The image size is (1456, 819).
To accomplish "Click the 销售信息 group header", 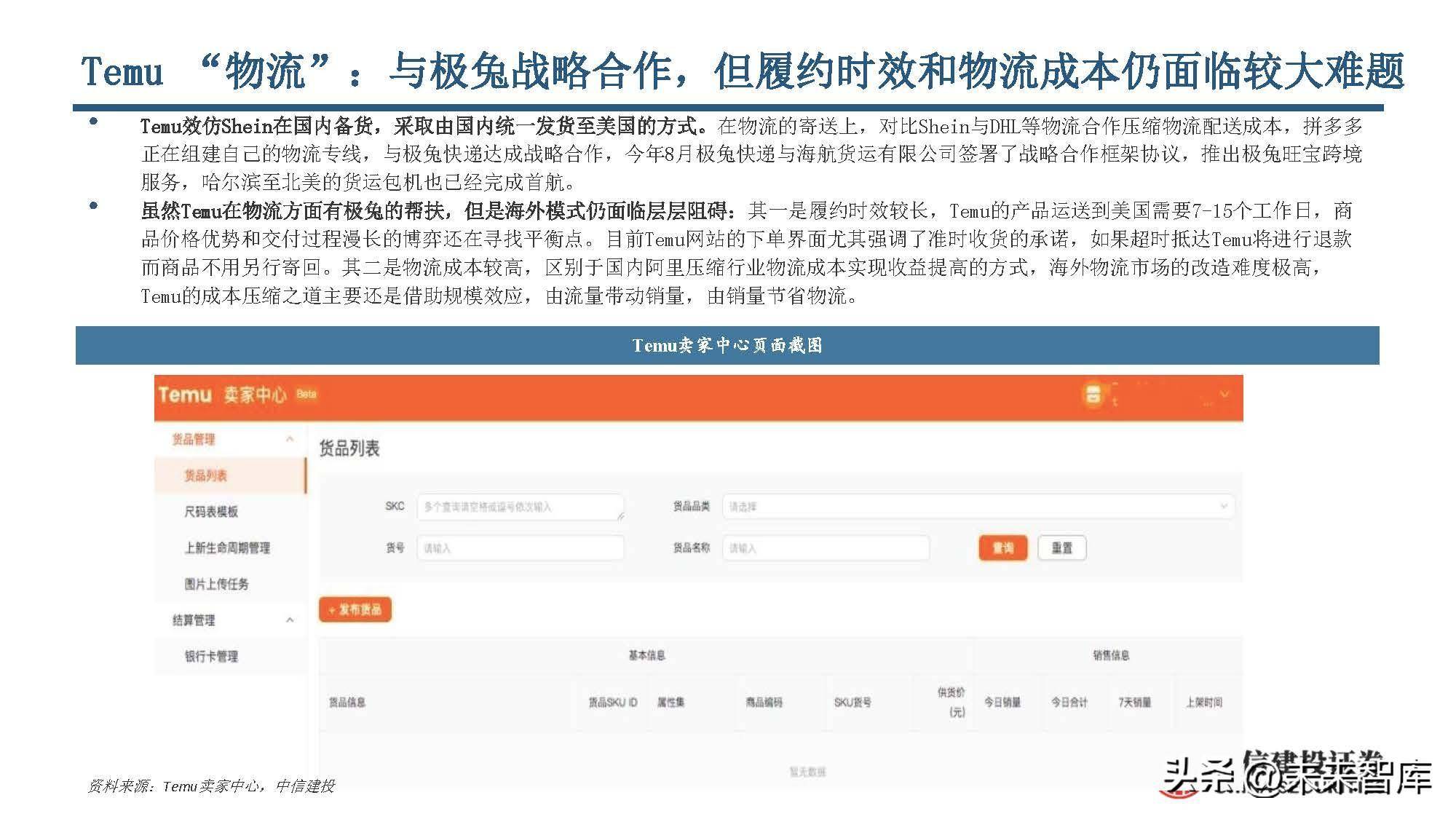I will pyautogui.click(x=1111, y=656).
